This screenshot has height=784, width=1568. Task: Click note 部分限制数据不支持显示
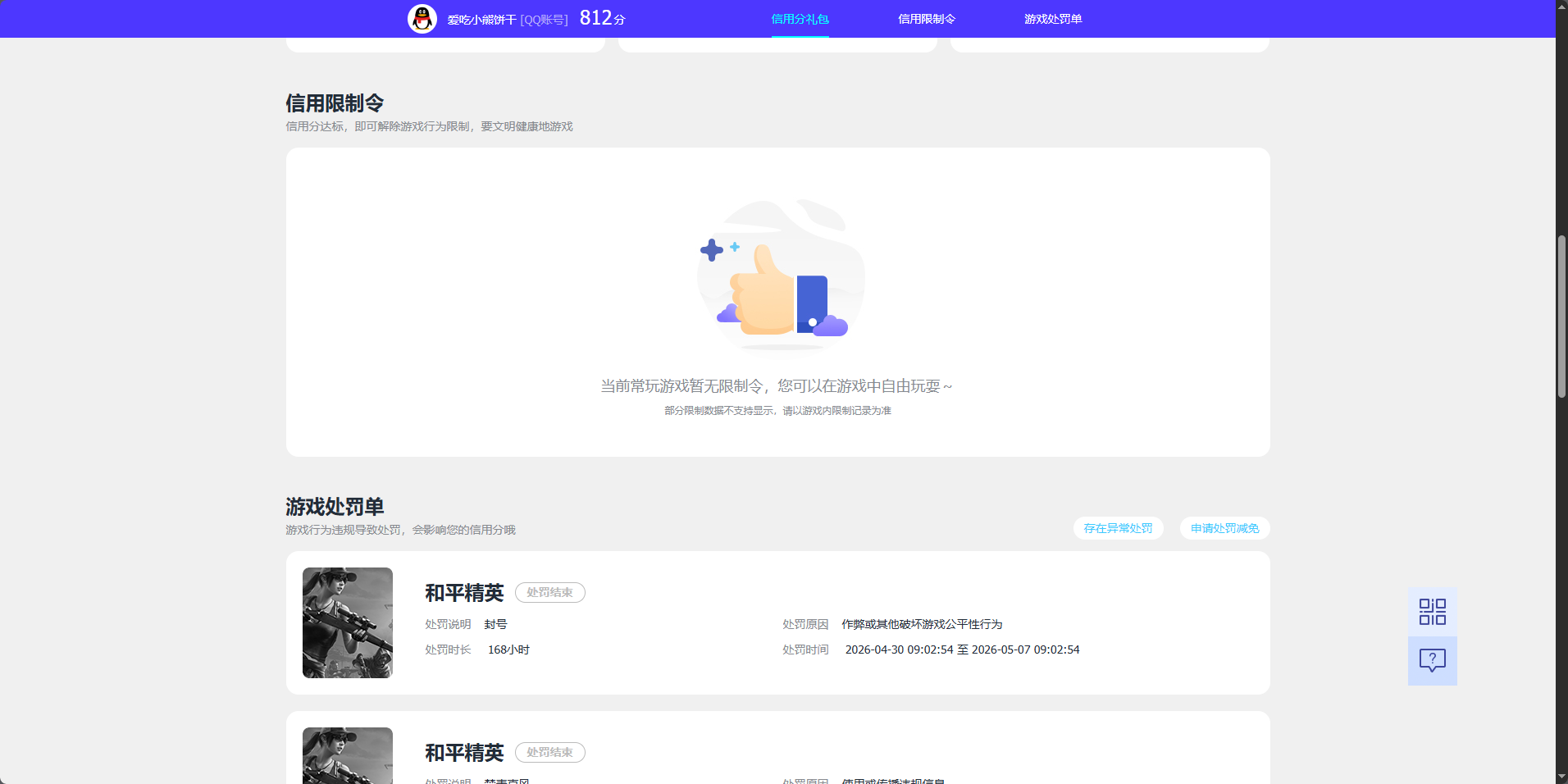click(x=777, y=410)
